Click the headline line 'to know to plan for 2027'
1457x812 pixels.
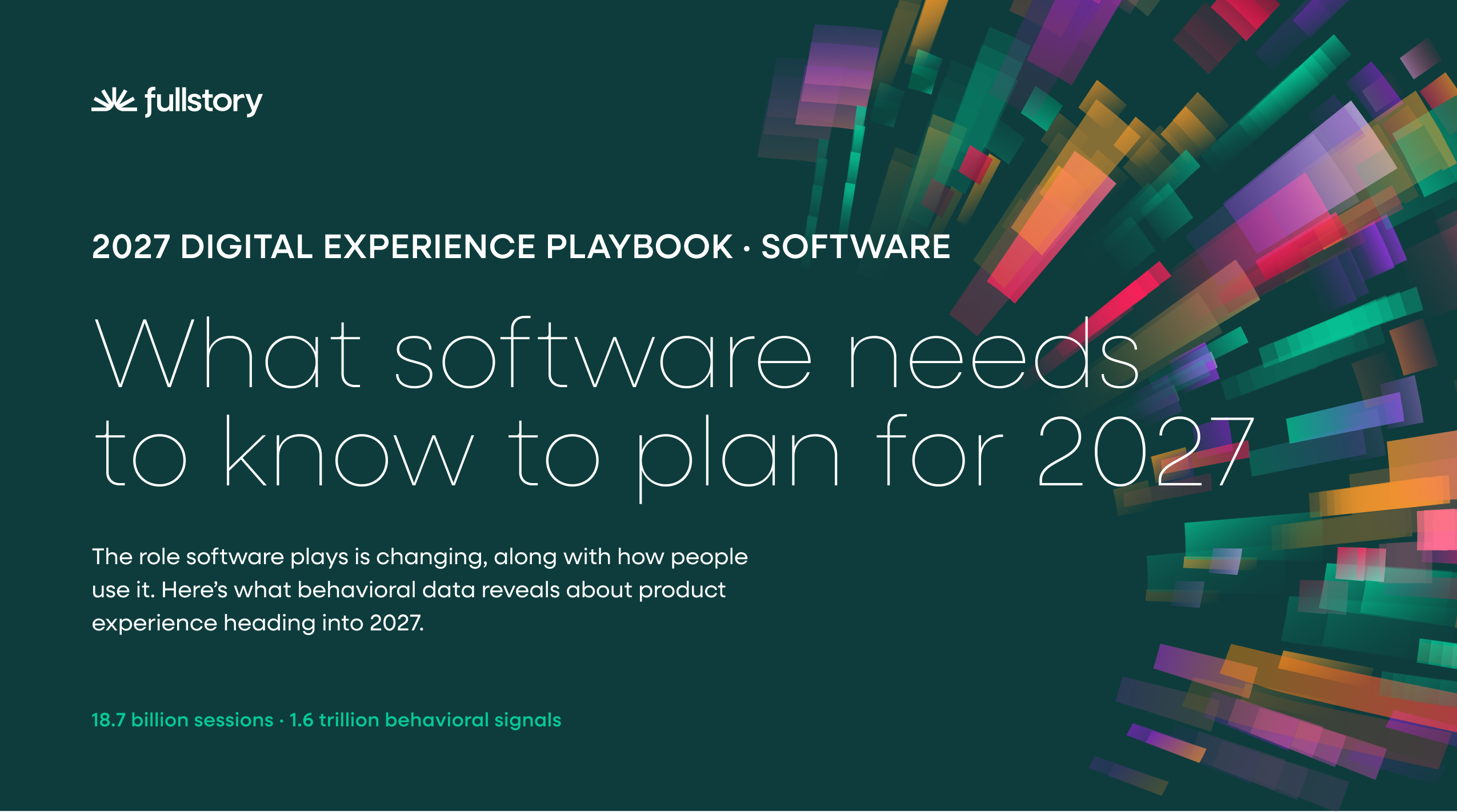(674, 458)
